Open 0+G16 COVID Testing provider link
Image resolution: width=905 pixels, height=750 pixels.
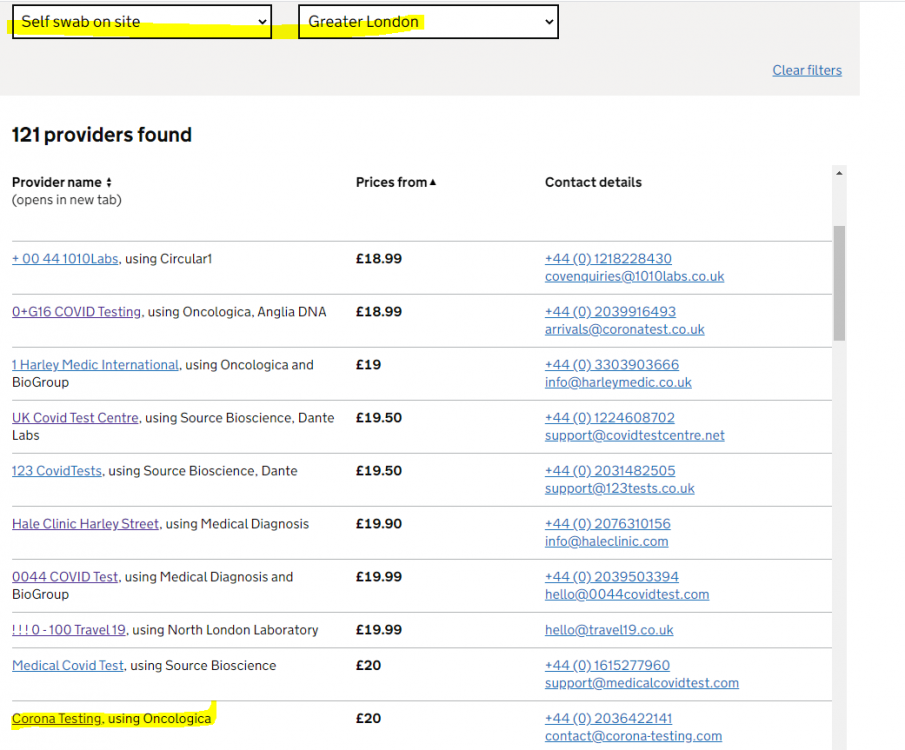click(76, 312)
